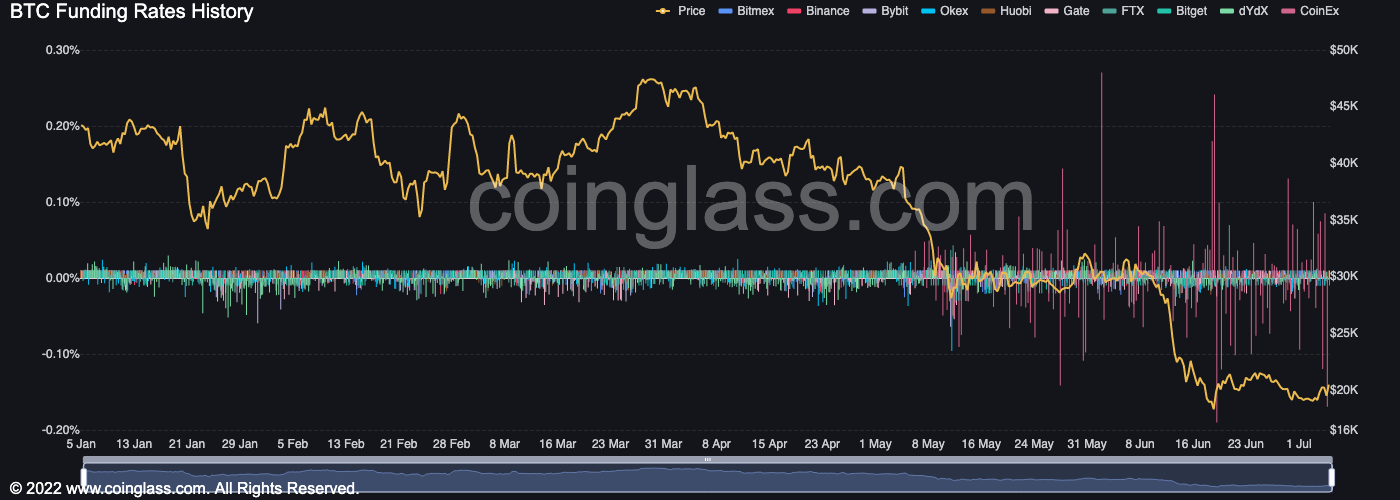The width and height of the screenshot is (1400, 500).
Task: Click the 0.20% left axis label
Action: pyautogui.click(x=63, y=126)
